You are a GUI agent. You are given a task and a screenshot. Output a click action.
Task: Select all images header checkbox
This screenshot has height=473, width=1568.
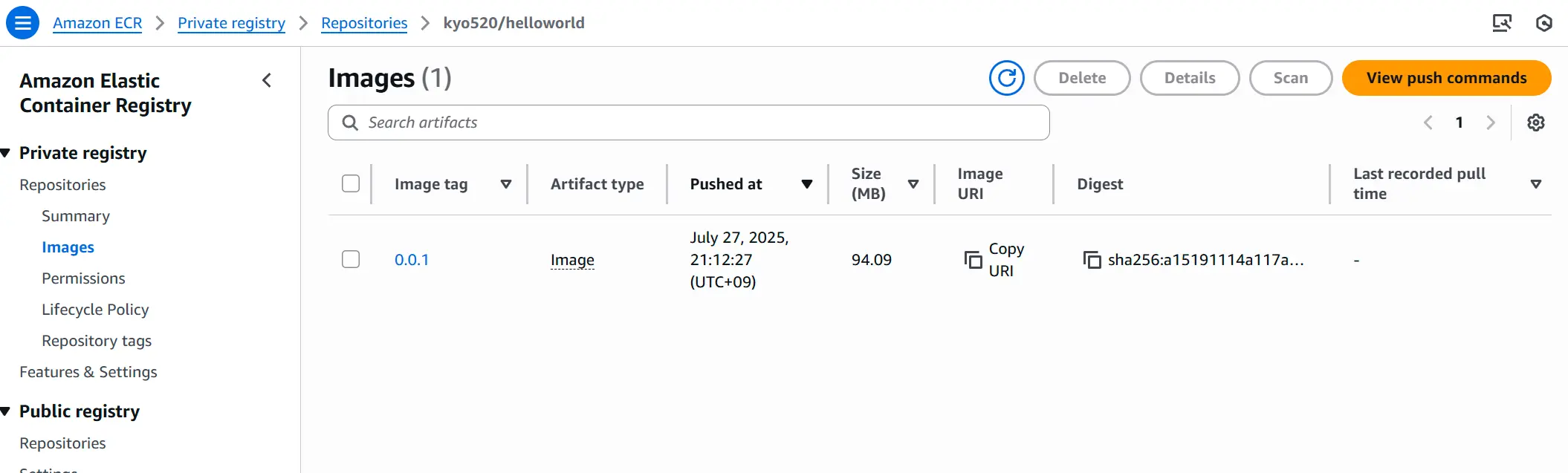click(x=351, y=183)
